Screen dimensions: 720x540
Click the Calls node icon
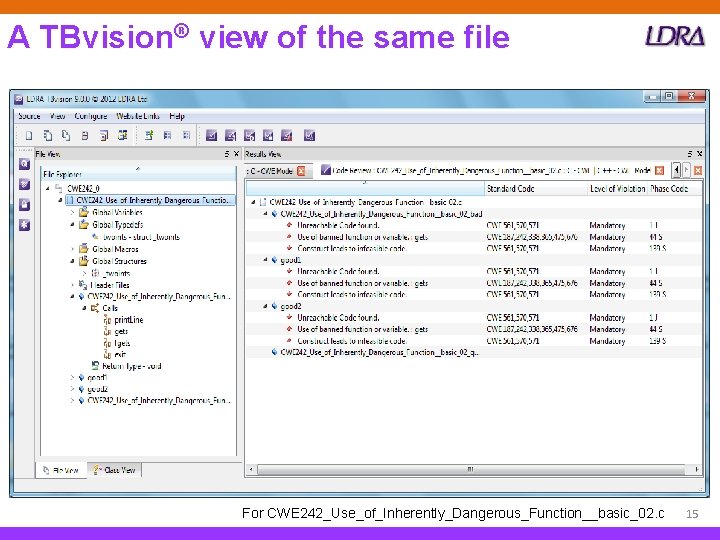coord(95,308)
